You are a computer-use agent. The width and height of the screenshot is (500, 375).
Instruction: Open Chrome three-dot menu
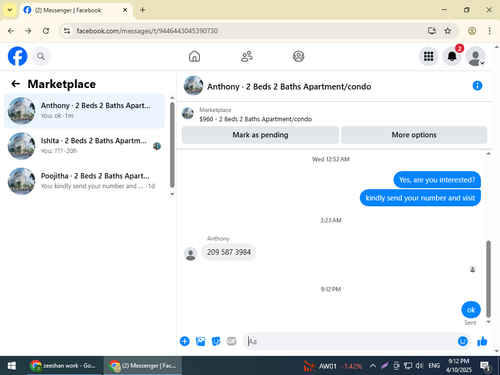point(489,31)
